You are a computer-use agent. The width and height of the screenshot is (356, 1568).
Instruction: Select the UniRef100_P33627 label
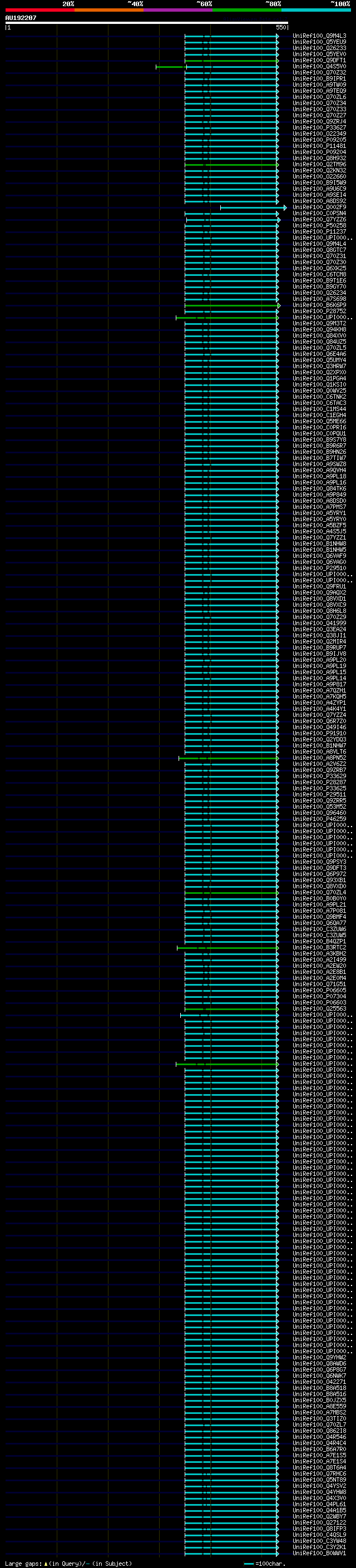[319, 128]
